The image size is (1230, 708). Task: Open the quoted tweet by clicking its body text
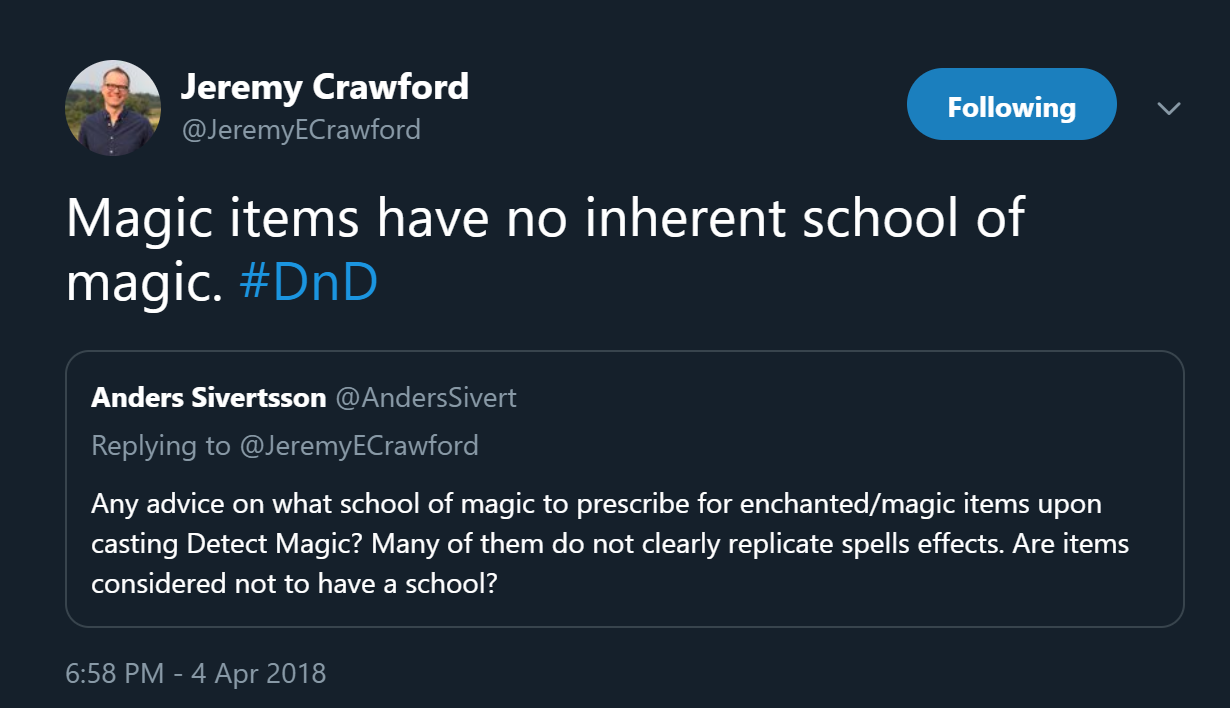click(x=610, y=544)
